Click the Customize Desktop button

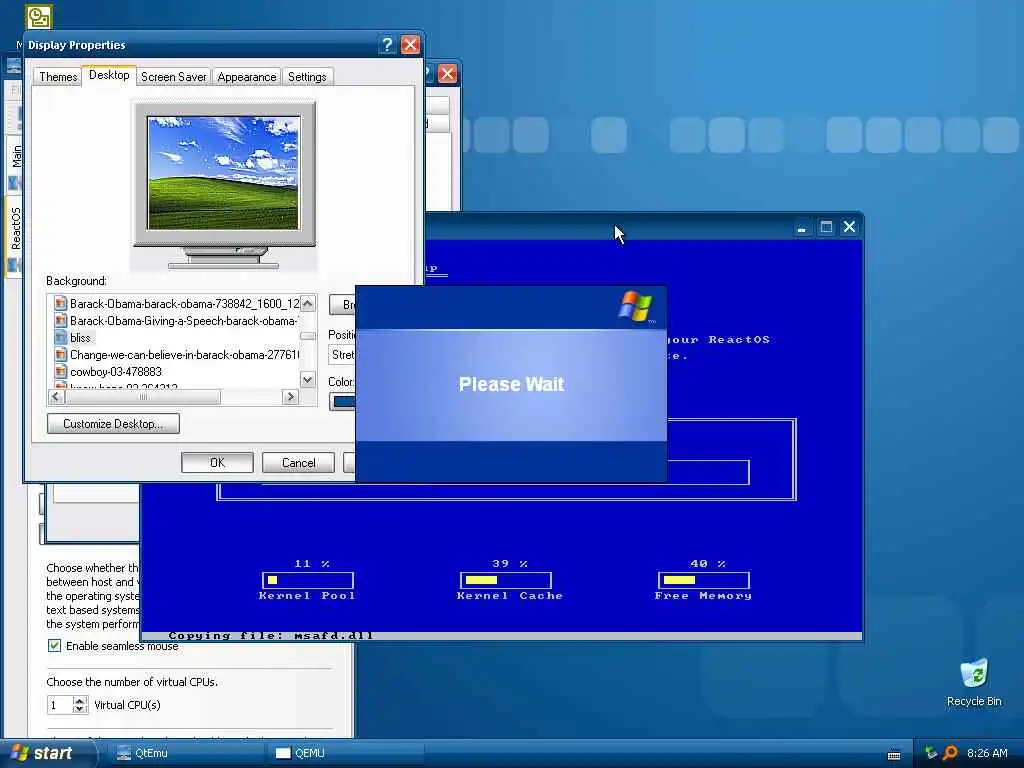pyautogui.click(x=113, y=424)
